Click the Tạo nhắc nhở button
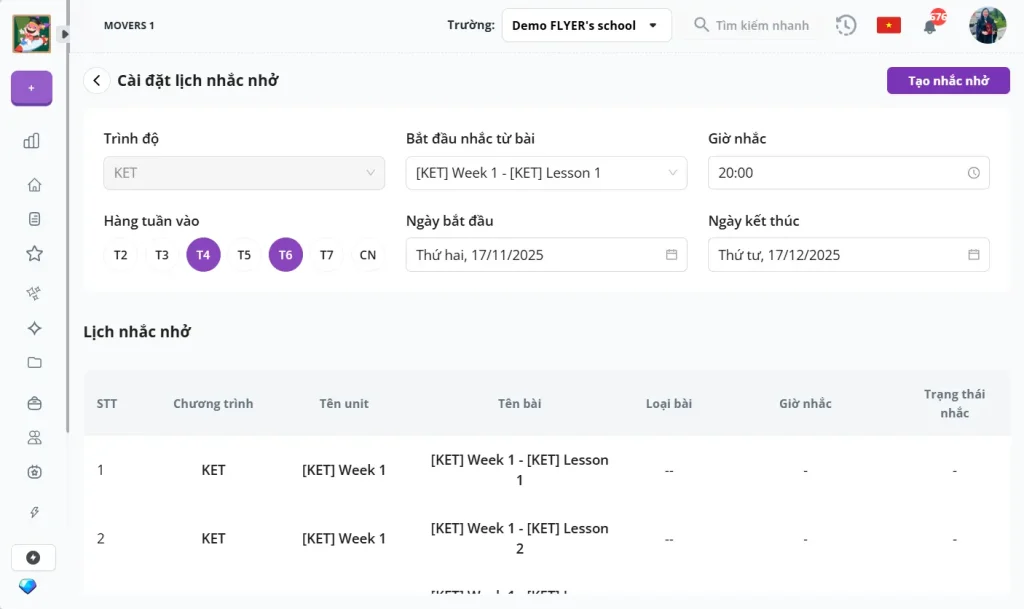The image size is (1024, 609). 947,81
